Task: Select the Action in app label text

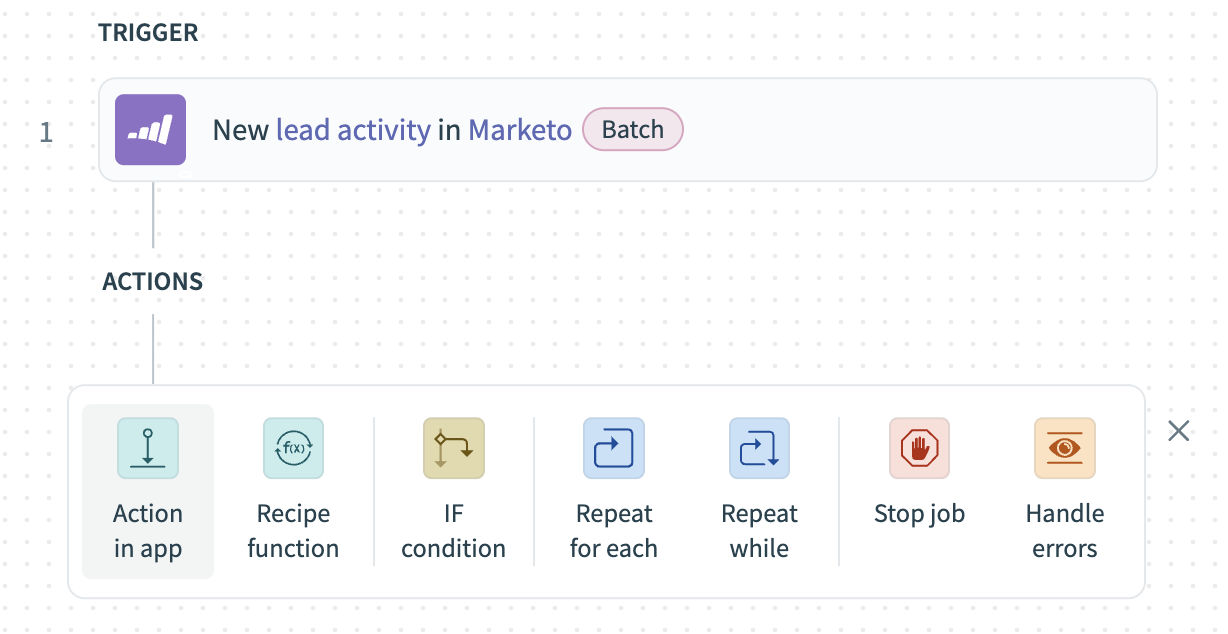Action: (x=147, y=530)
